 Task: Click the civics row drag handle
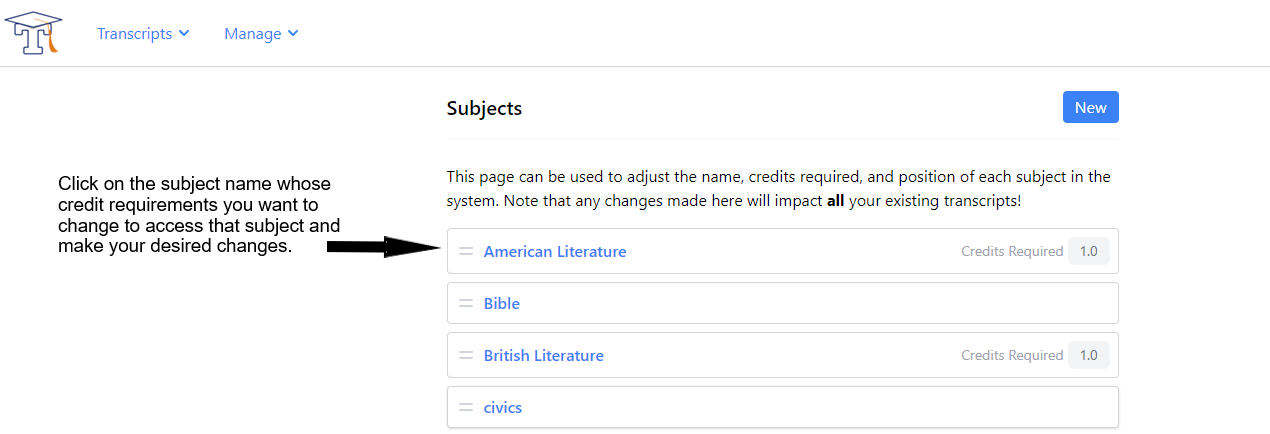(x=466, y=407)
